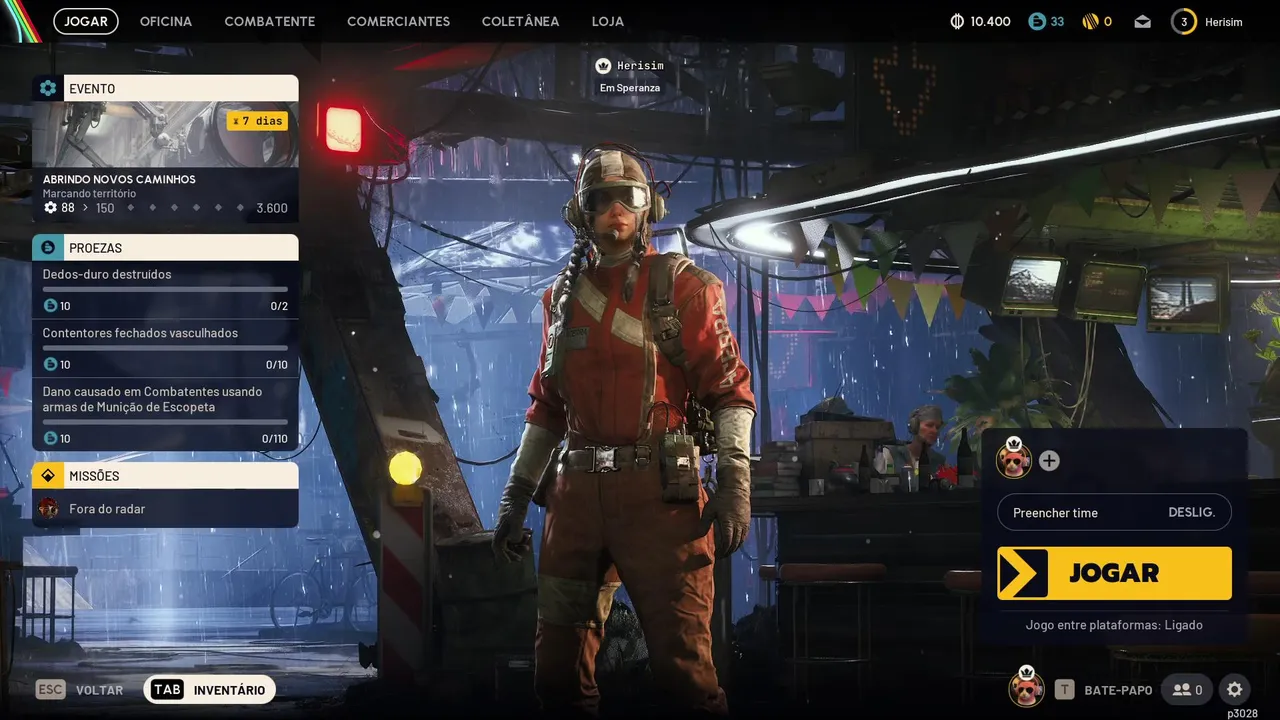Viewport: 1280px width, 720px height.
Task: Click the ABRINDO NOVOS CAMINHOS event title
Action: click(119, 179)
